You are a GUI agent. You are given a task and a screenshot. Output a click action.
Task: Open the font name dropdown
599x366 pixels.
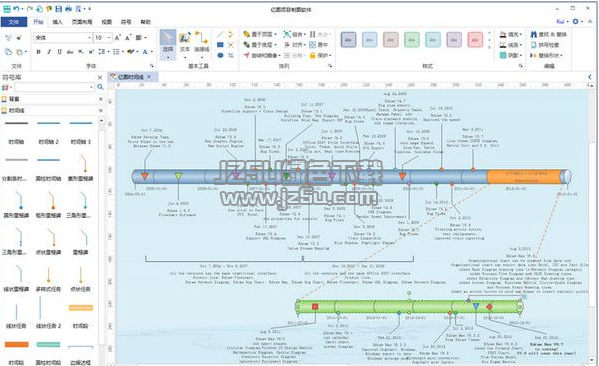coord(64,37)
